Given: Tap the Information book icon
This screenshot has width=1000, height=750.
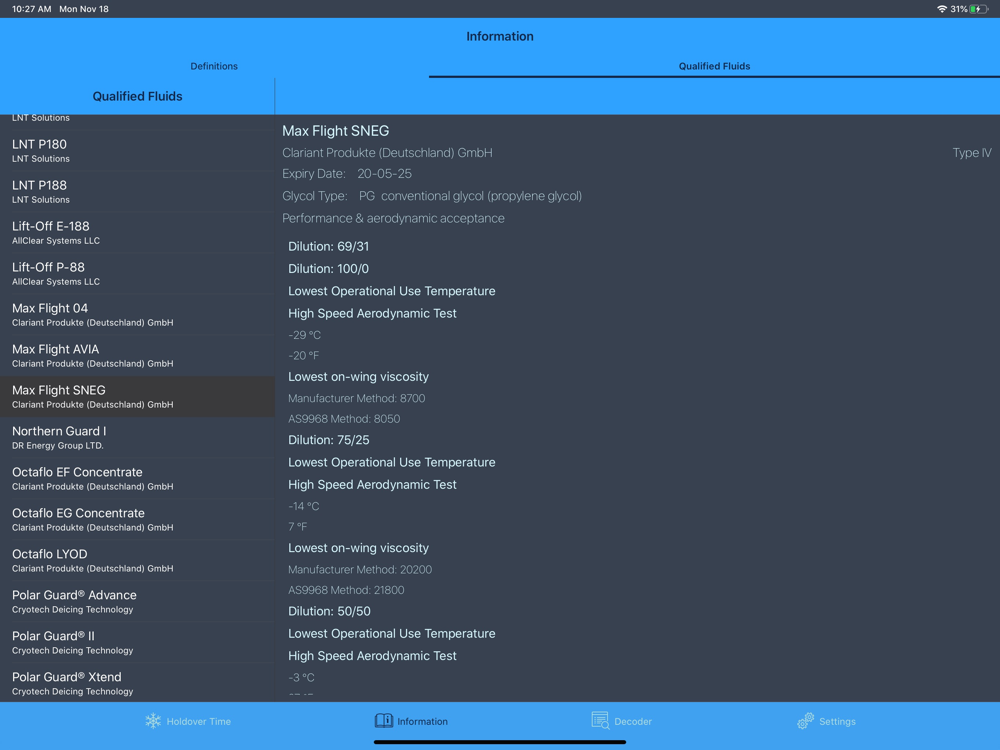Looking at the screenshot, I should 383,721.
